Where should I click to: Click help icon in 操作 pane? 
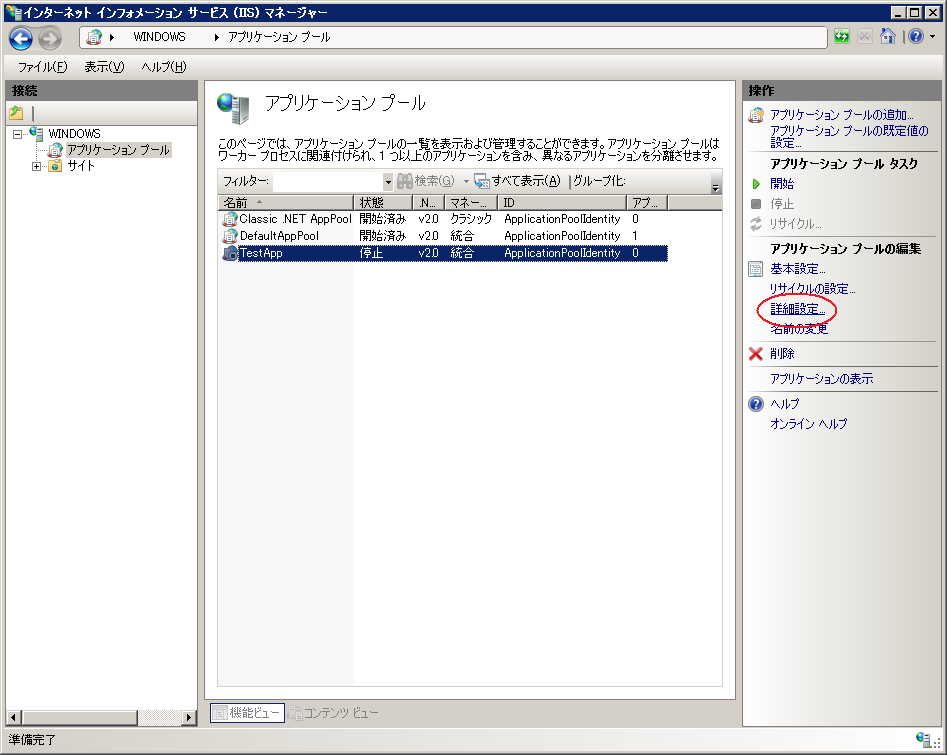756,403
